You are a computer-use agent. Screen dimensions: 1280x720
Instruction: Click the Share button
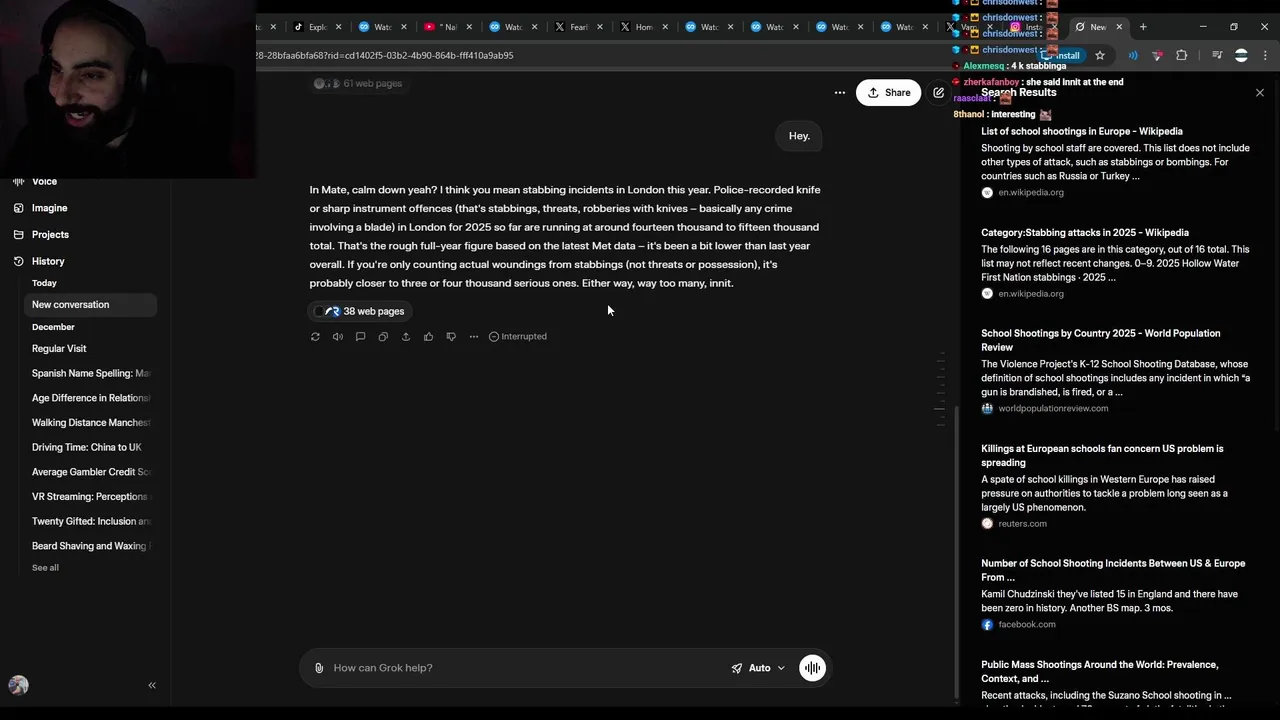tap(888, 92)
